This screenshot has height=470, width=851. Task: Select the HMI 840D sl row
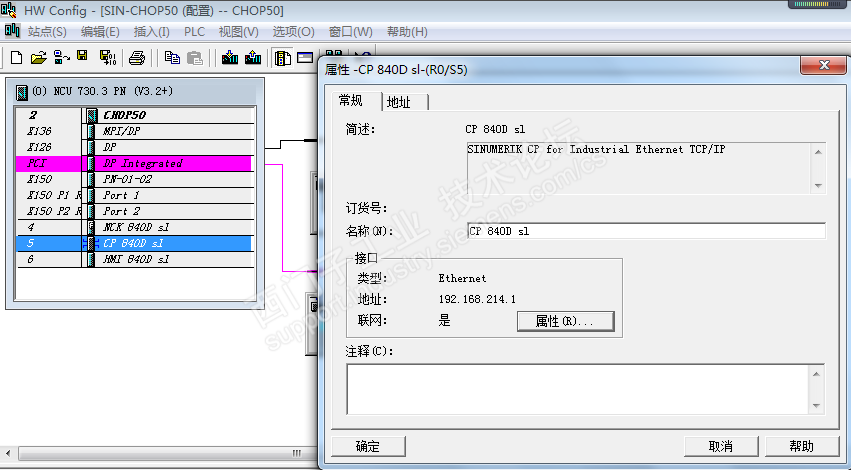point(135,259)
